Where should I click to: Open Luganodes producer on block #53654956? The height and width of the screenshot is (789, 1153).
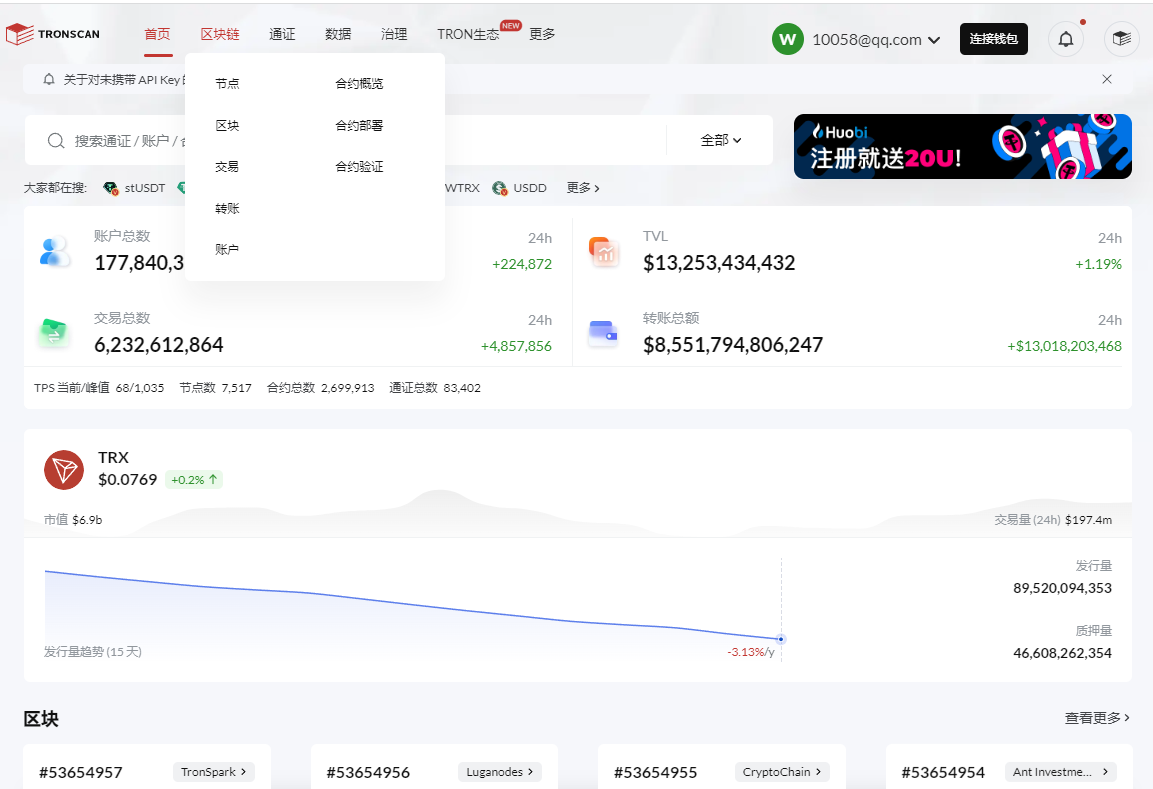click(x=500, y=772)
